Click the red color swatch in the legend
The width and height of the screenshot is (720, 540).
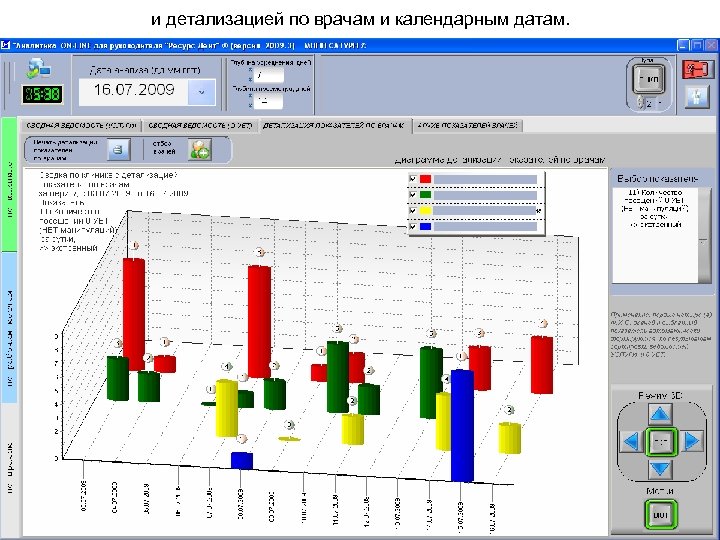426,179
